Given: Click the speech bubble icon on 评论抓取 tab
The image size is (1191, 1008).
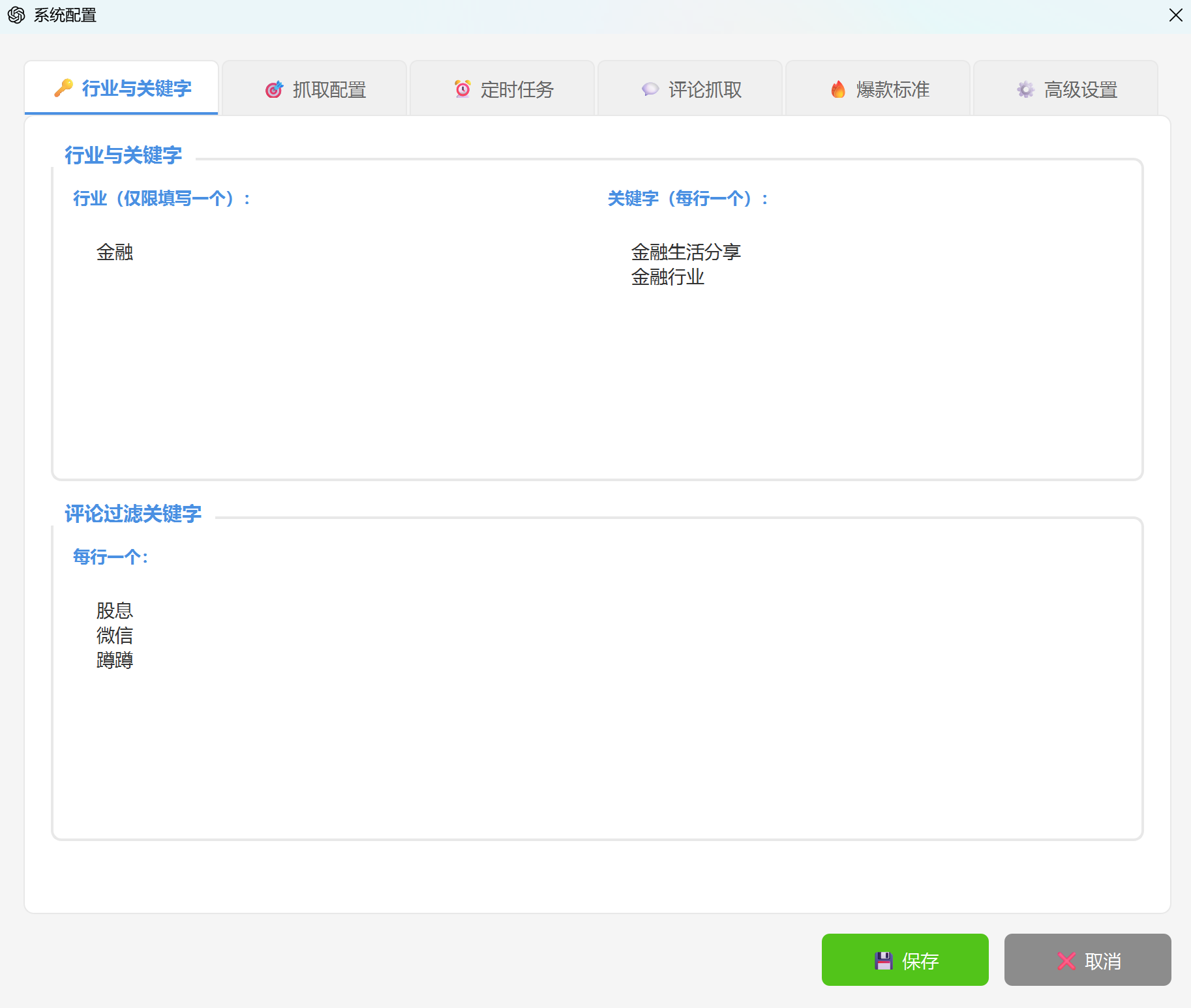Looking at the screenshot, I should (x=650, y=89).
